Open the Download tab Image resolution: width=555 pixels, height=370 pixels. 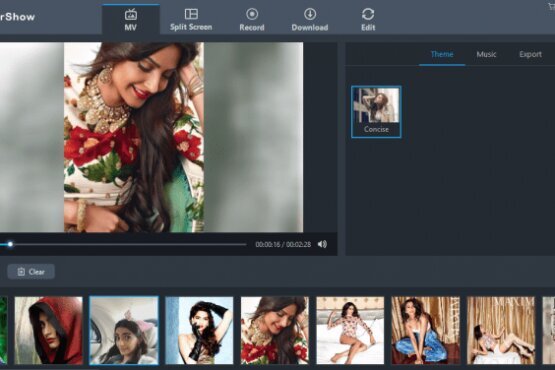pos(310,20)
